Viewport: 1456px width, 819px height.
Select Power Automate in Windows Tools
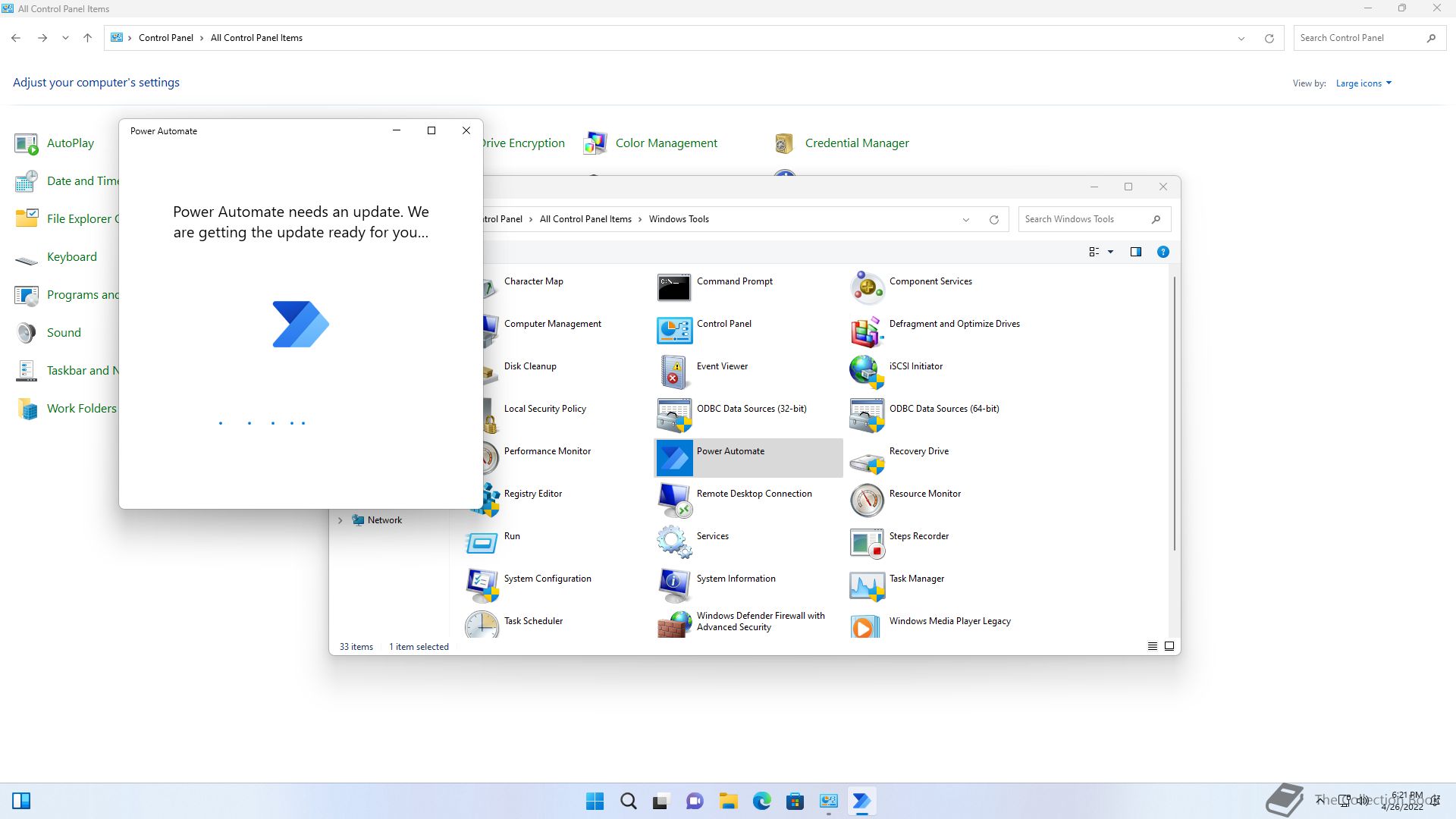tap(748, 457)
